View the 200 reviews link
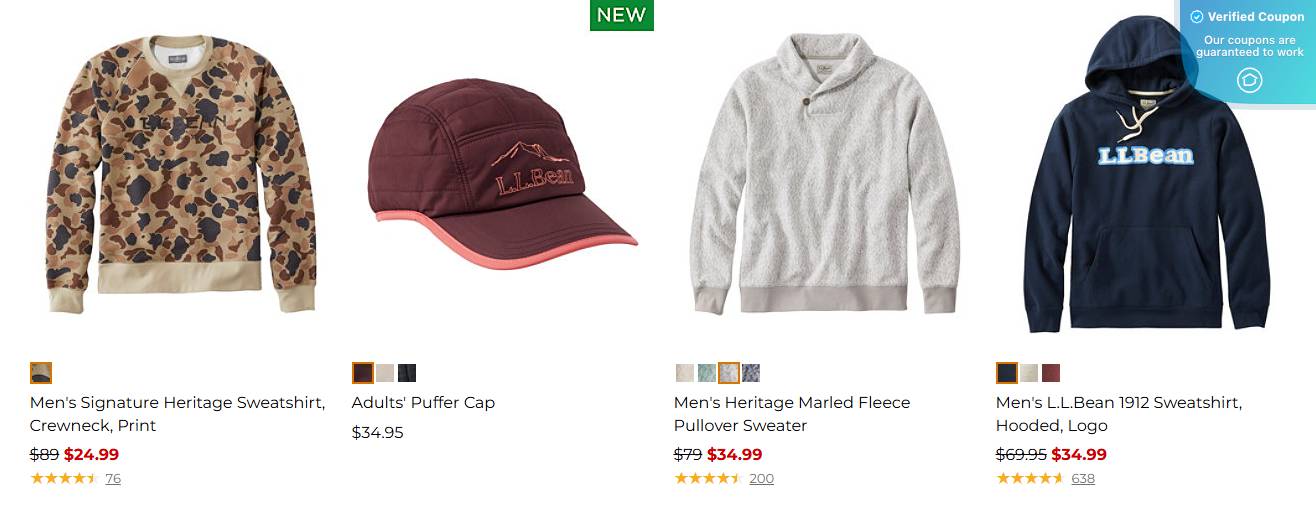This screenshot has height=505, width=1316. (x=761, y=478)
